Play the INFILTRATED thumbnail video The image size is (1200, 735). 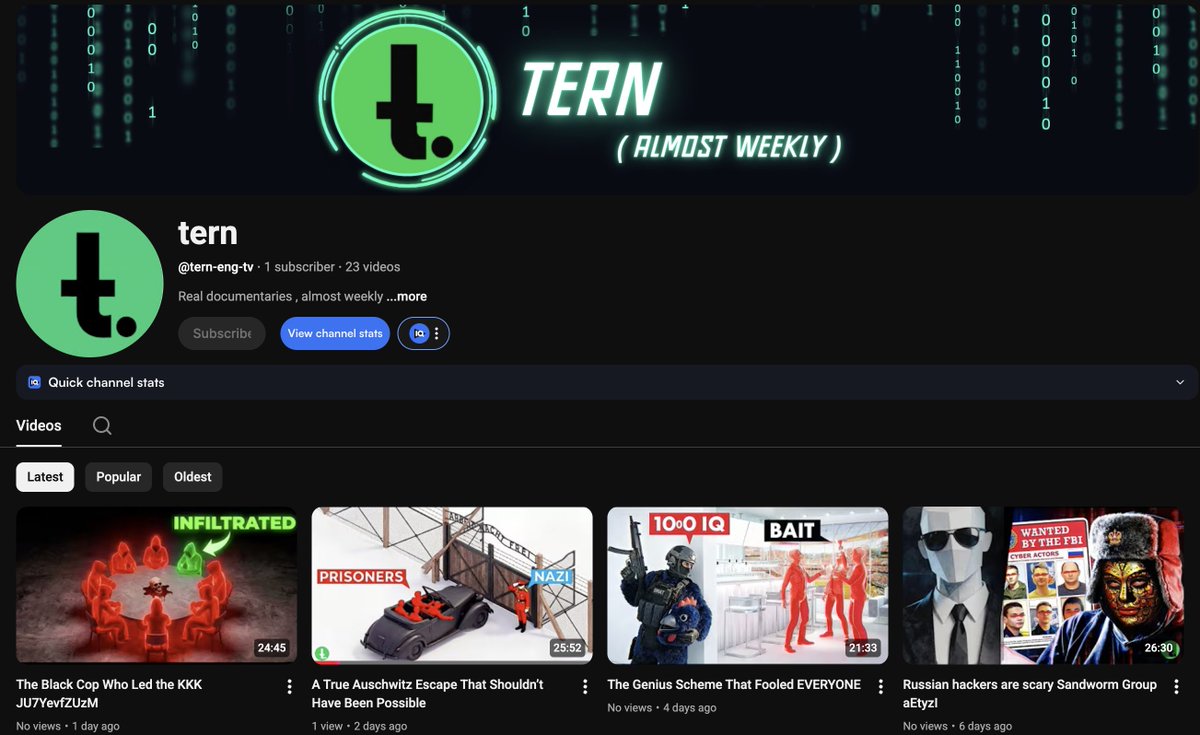156,585
